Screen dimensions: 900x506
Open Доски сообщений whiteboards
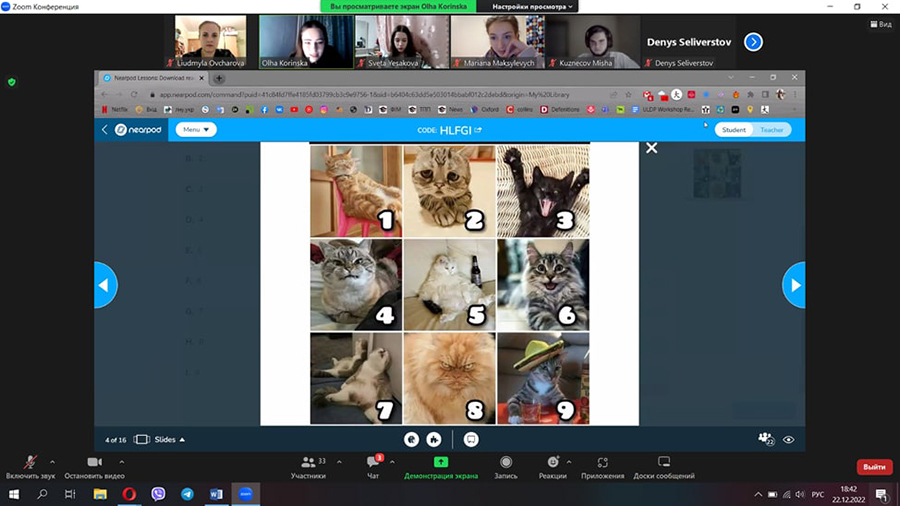coord(664,467)
